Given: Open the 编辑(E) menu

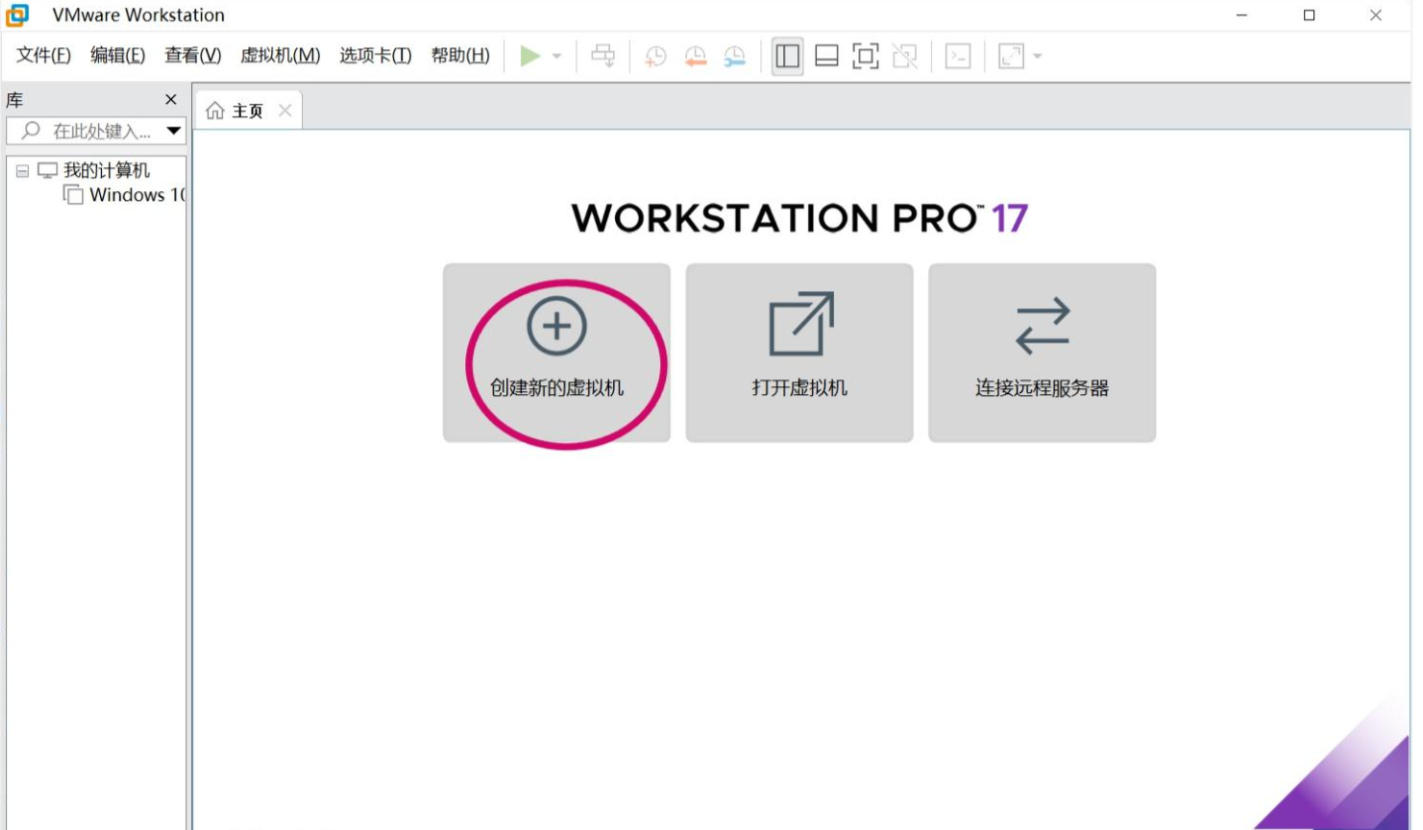Looking at the screenshot, I should (118, 56).
